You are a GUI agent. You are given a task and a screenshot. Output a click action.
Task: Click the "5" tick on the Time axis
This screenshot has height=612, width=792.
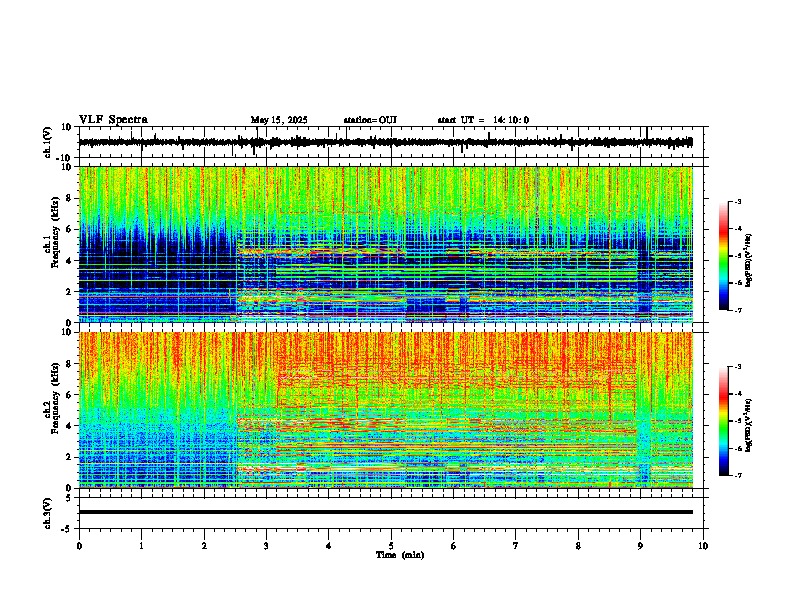391,546
